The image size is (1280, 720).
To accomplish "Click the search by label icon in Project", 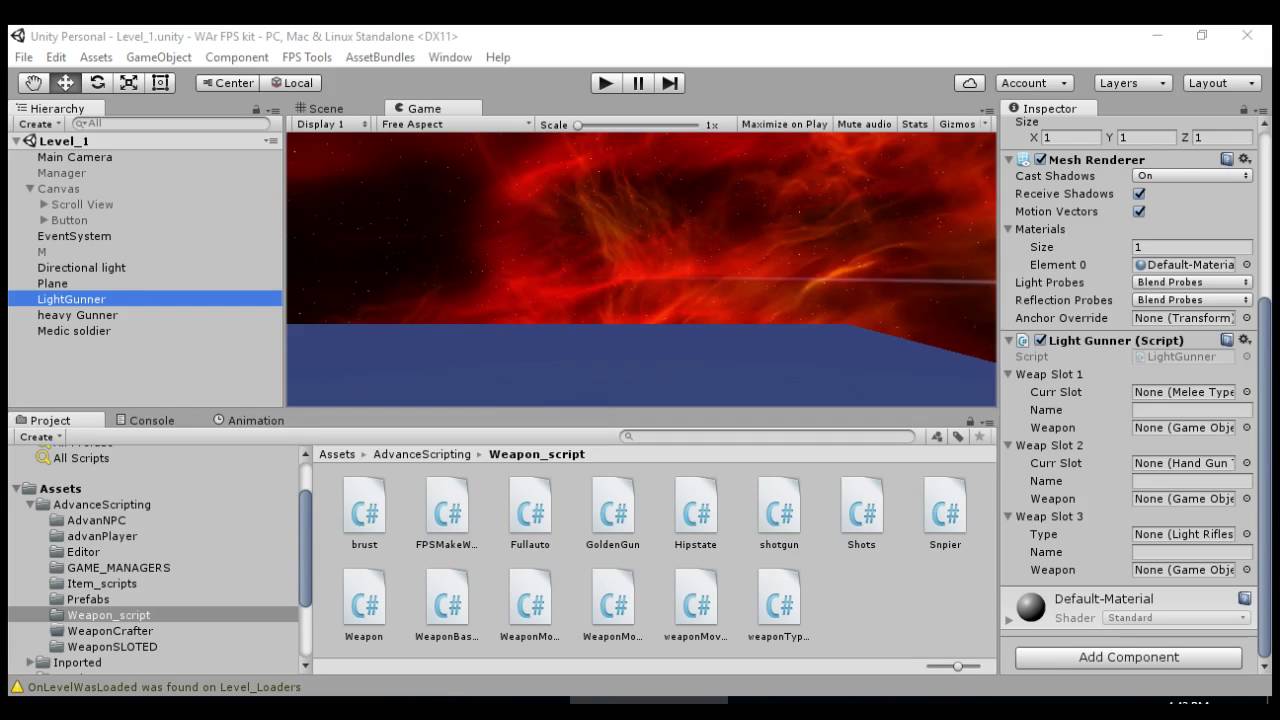I will tap(958, 436).
